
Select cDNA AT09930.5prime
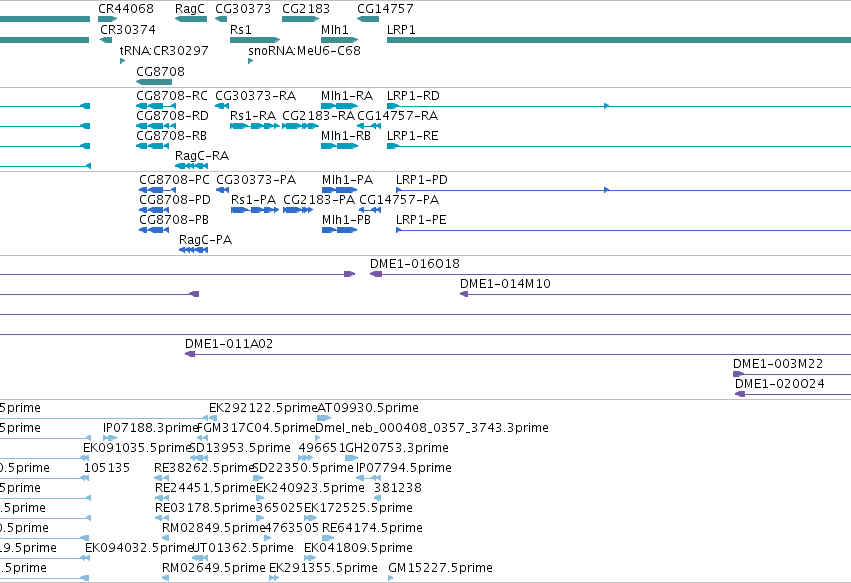point(368,408)
